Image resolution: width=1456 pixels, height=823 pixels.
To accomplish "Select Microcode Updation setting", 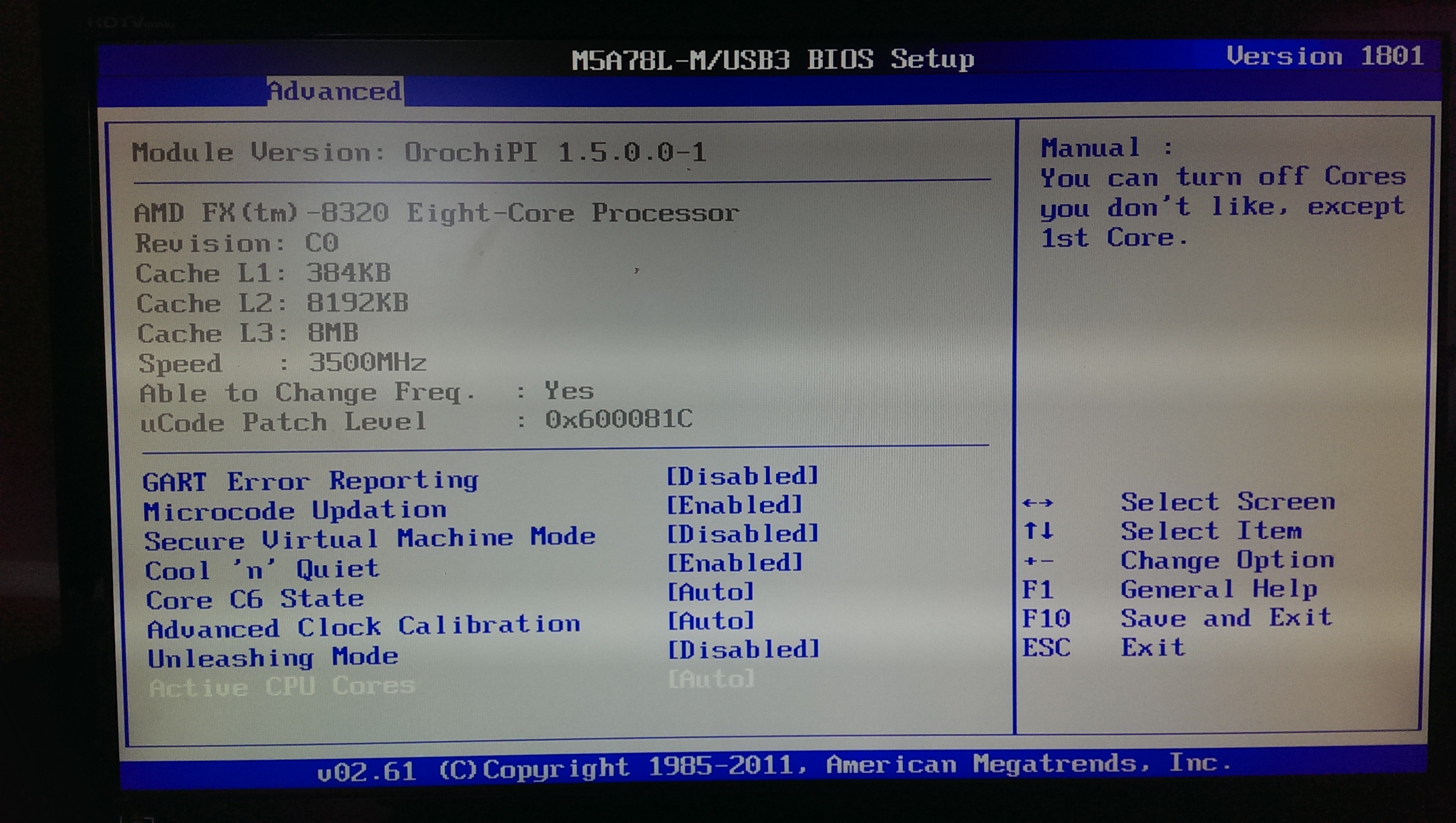I will coord(295,511).
